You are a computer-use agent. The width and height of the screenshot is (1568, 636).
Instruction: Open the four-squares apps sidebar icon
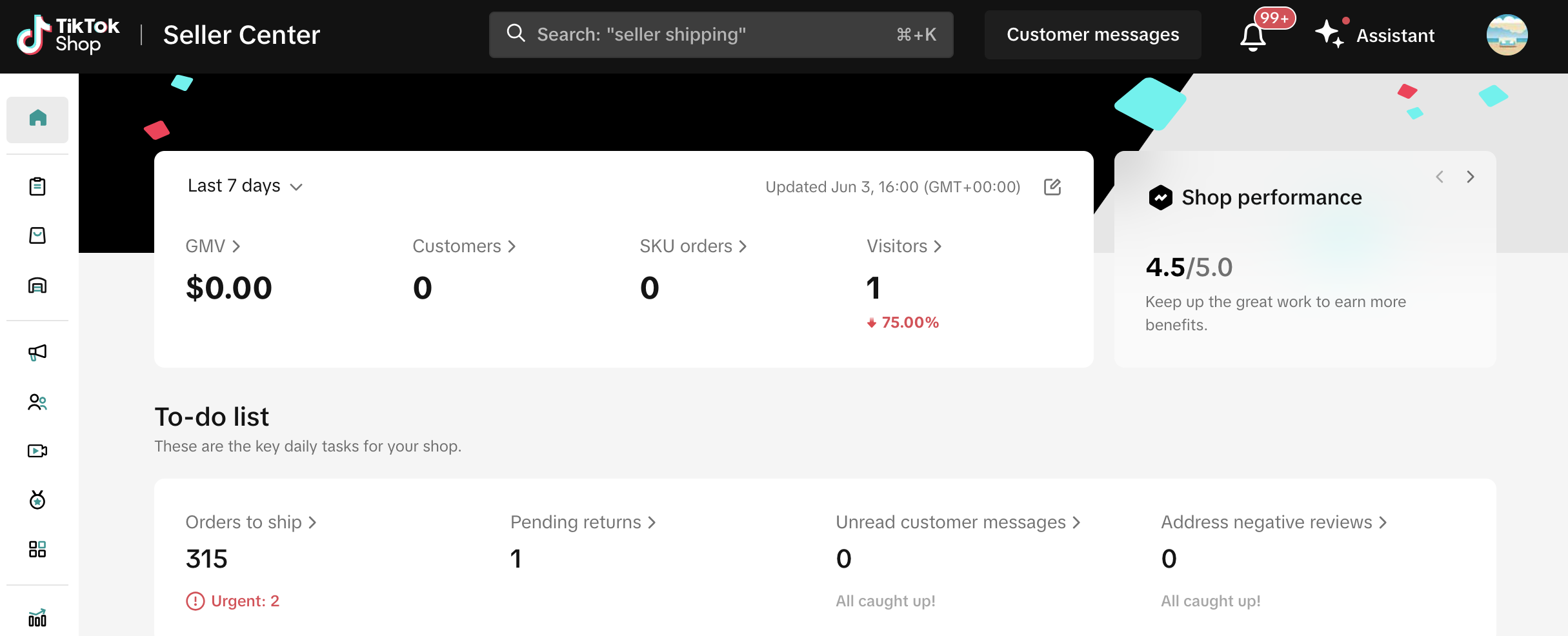[x=37, y=549]
